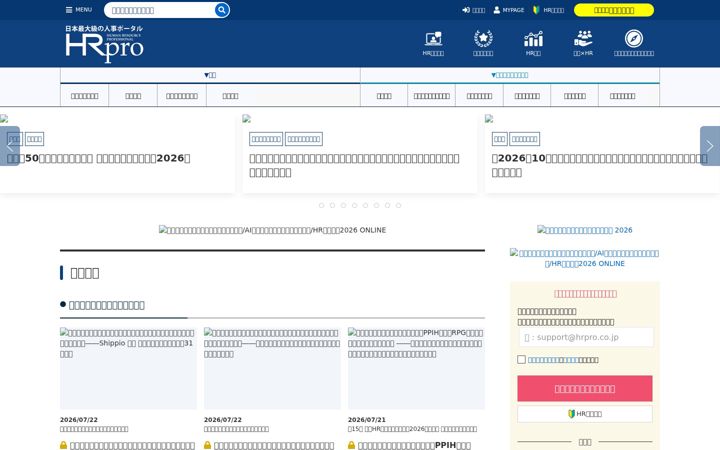Click lock icon under the middle 2026/07/22 article
This screenshot has width=720, height=450.
point(208,445)
